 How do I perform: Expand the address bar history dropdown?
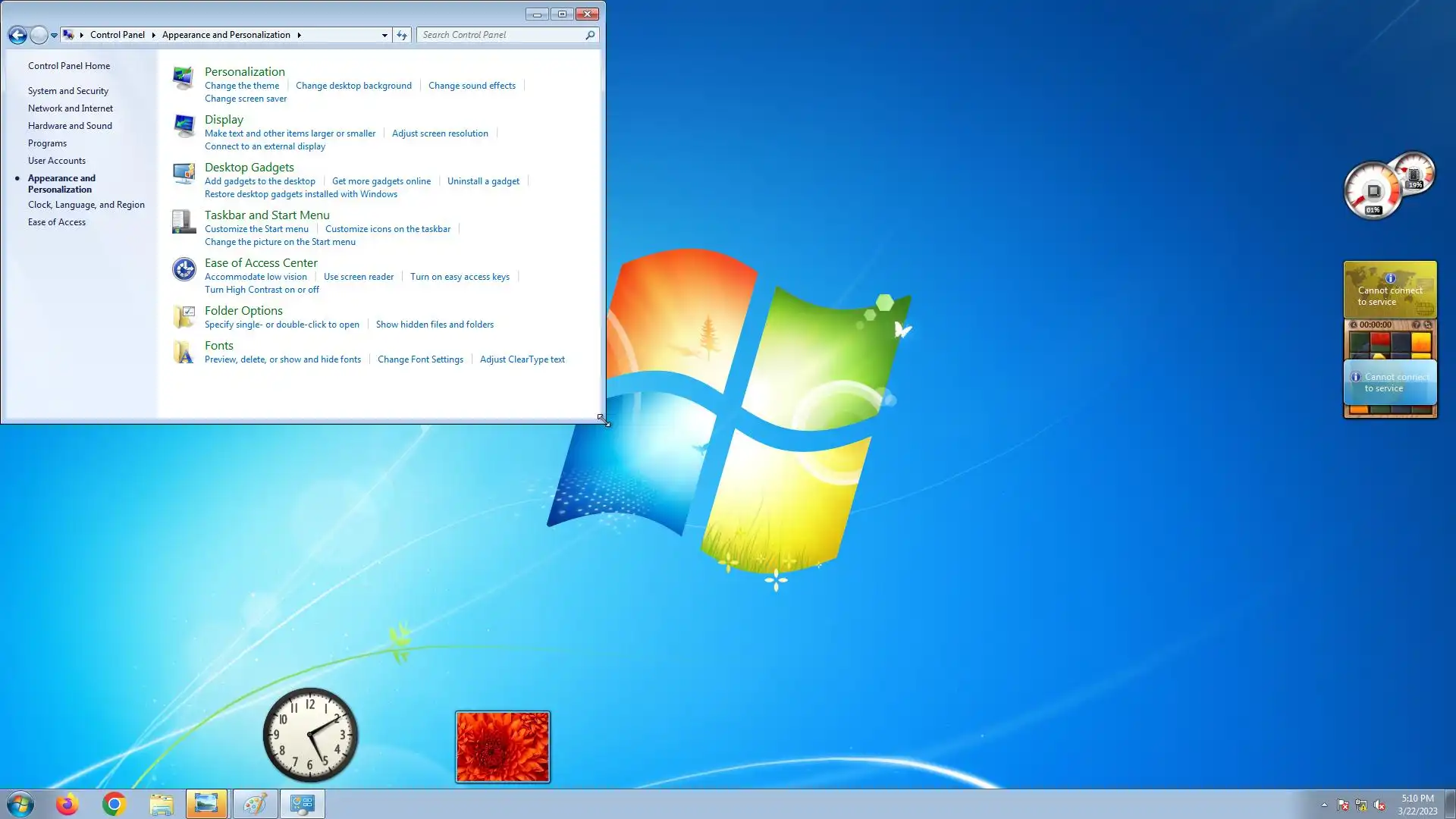point(384,35)
